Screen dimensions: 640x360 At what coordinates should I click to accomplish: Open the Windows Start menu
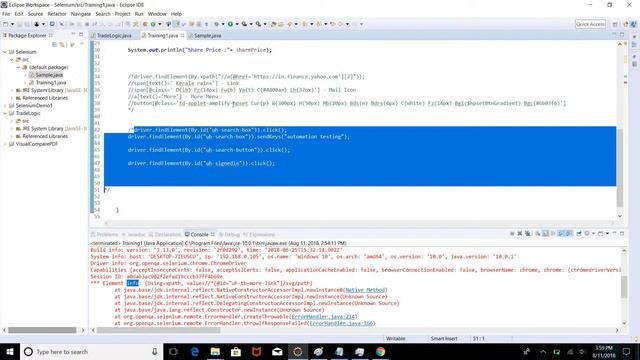pyautogui.click(x=10, y=351)
